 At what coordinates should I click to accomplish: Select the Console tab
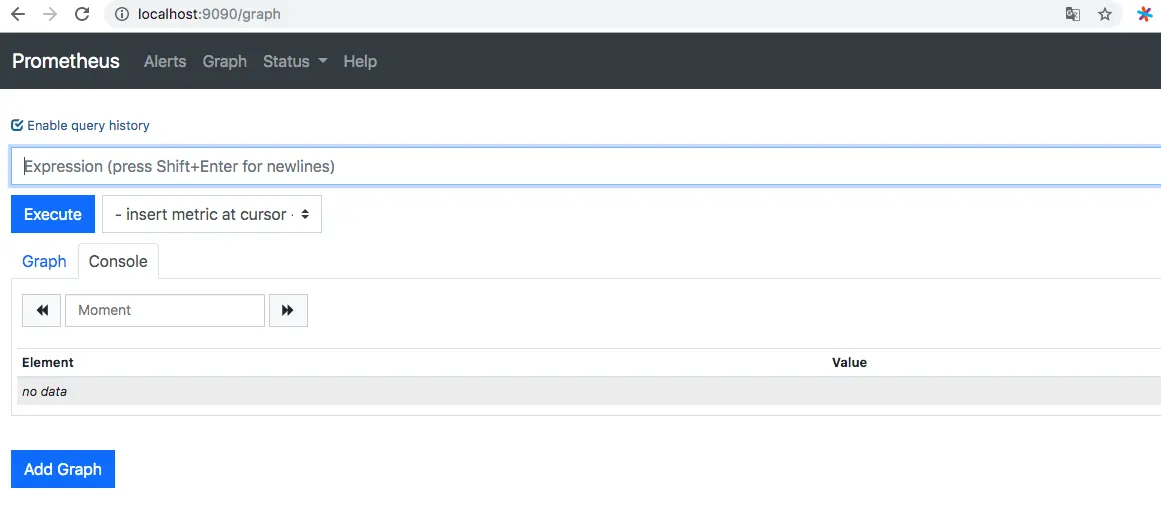point(118,261)
